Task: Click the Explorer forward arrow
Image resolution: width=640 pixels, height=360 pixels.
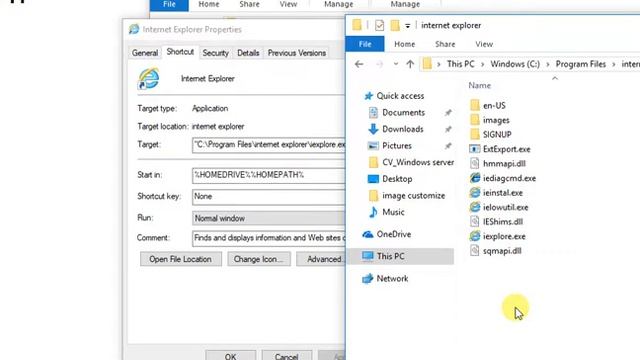Action: click(379, 64)
